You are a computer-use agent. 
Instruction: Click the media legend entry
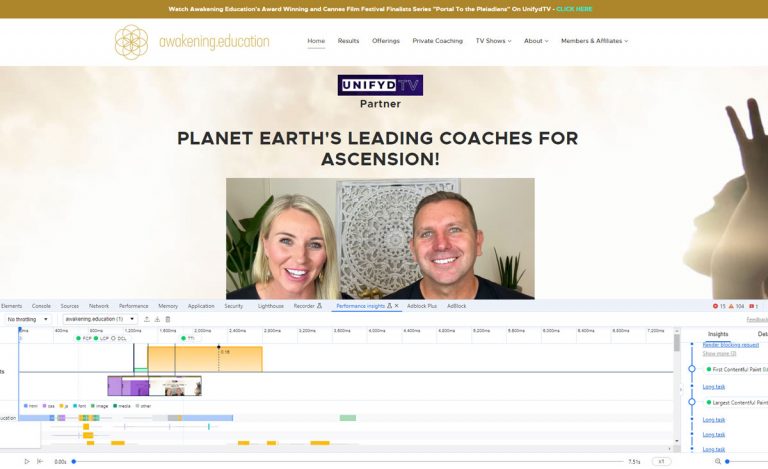click(121, 406)
